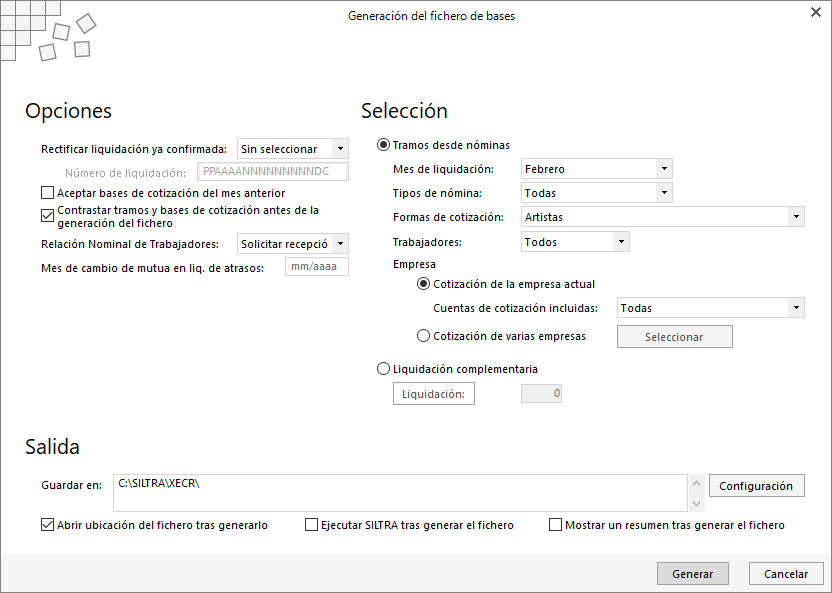Open the Mes de liquidación dropdown showing Febrero
The height and width of the screenshot is (593, 832).
click(596, 169)
